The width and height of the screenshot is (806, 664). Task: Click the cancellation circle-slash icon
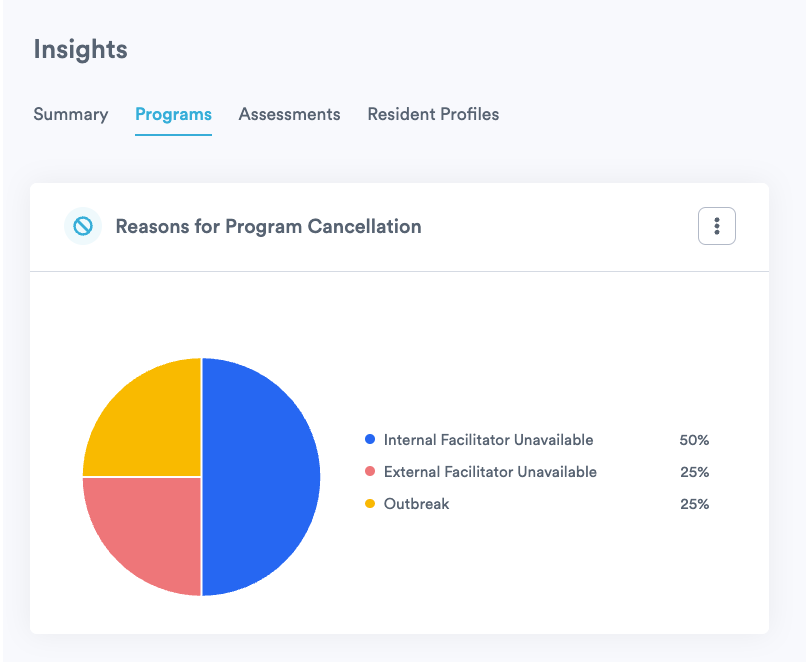83,227
